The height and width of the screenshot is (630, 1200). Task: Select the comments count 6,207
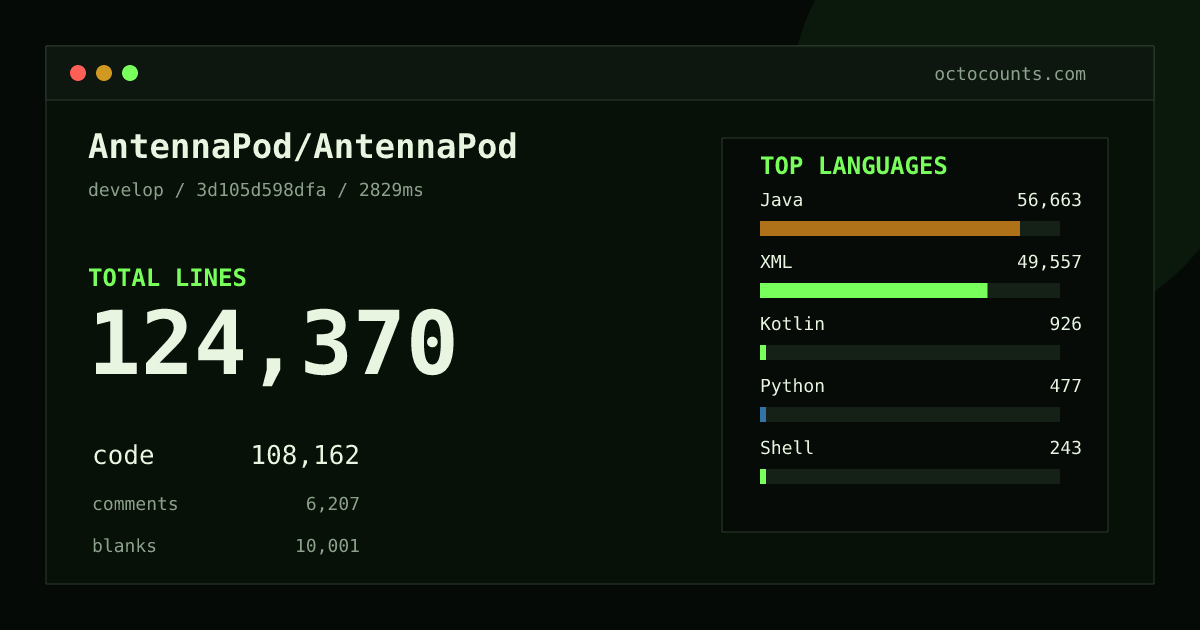(333, 505)
